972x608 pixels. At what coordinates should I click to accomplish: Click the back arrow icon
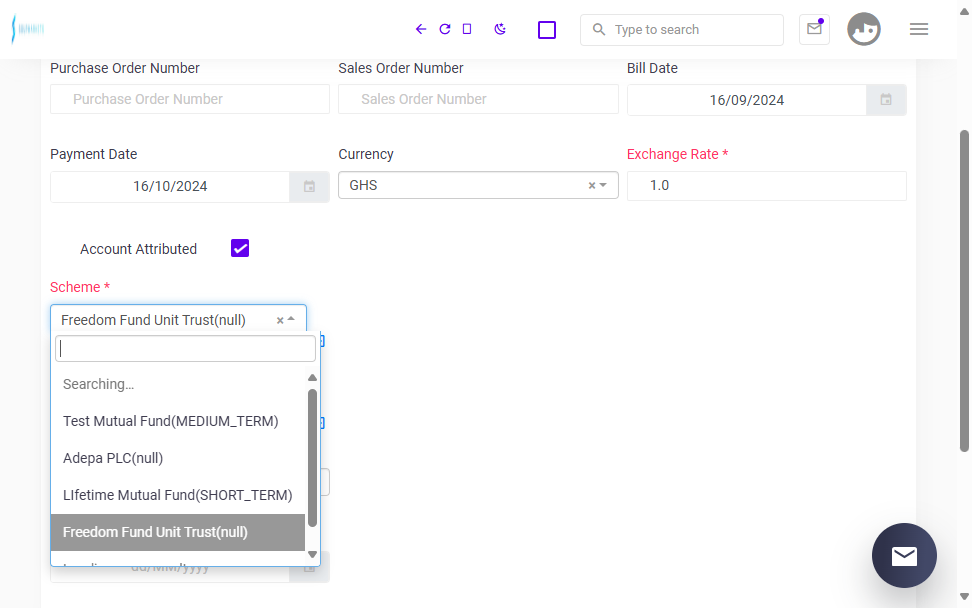click(421, 29)
